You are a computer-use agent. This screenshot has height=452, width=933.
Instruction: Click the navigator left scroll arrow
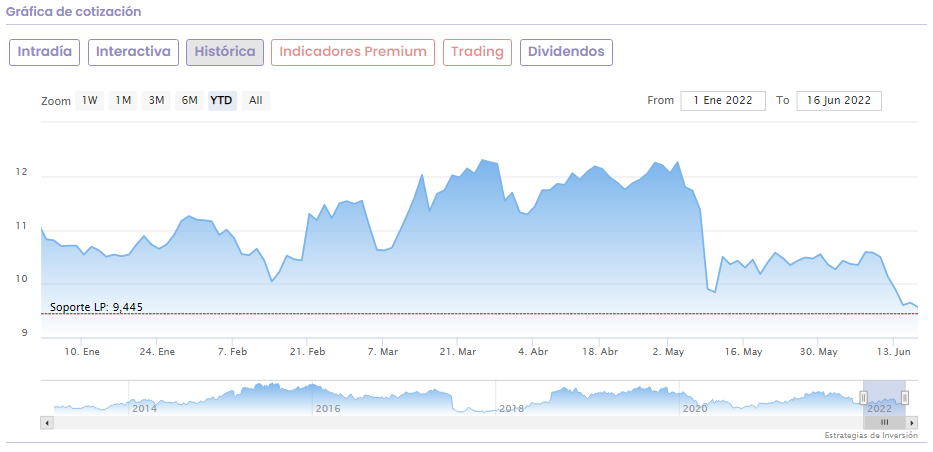(x=46, y=423)
